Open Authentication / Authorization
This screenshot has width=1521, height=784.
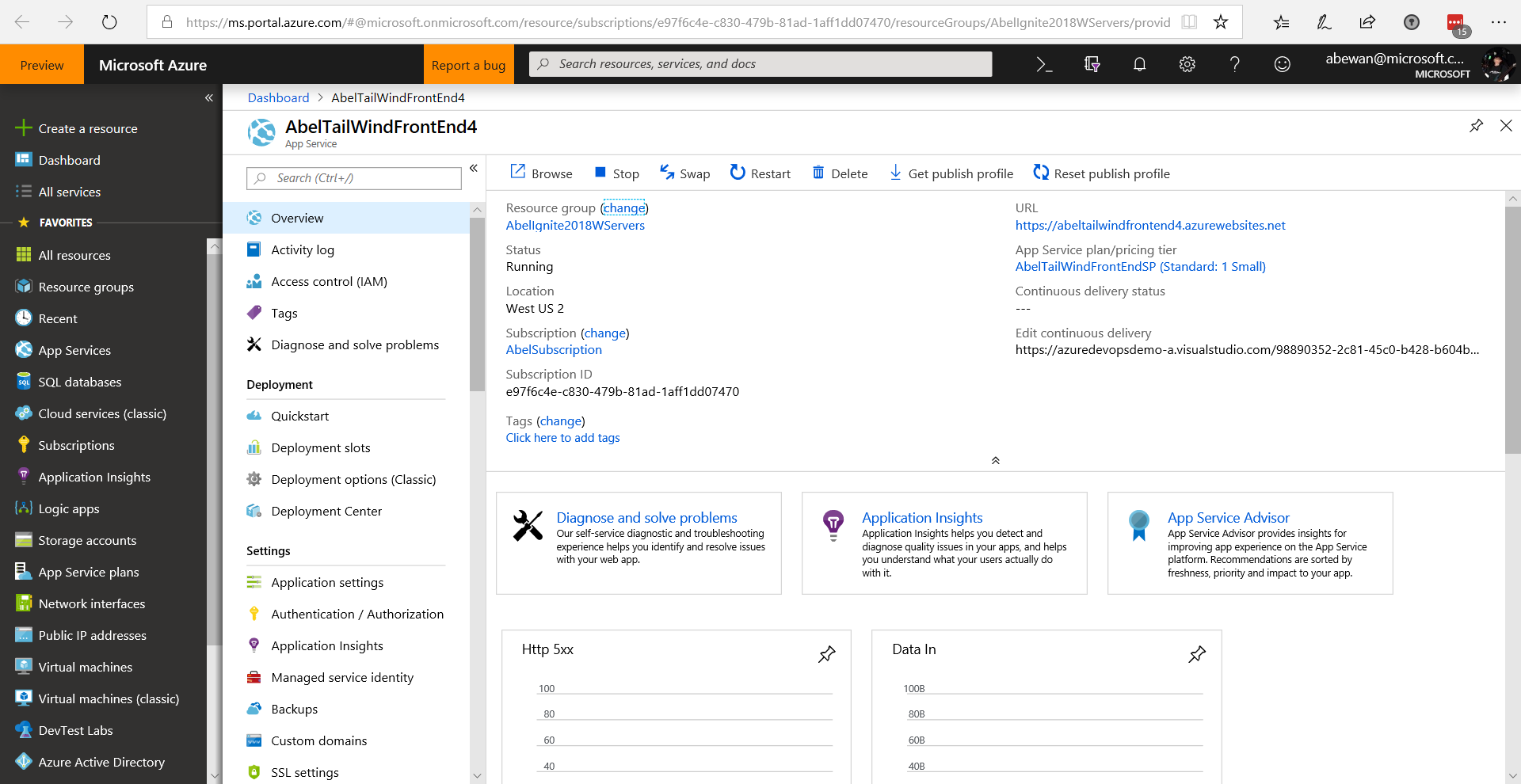(346, 614)
